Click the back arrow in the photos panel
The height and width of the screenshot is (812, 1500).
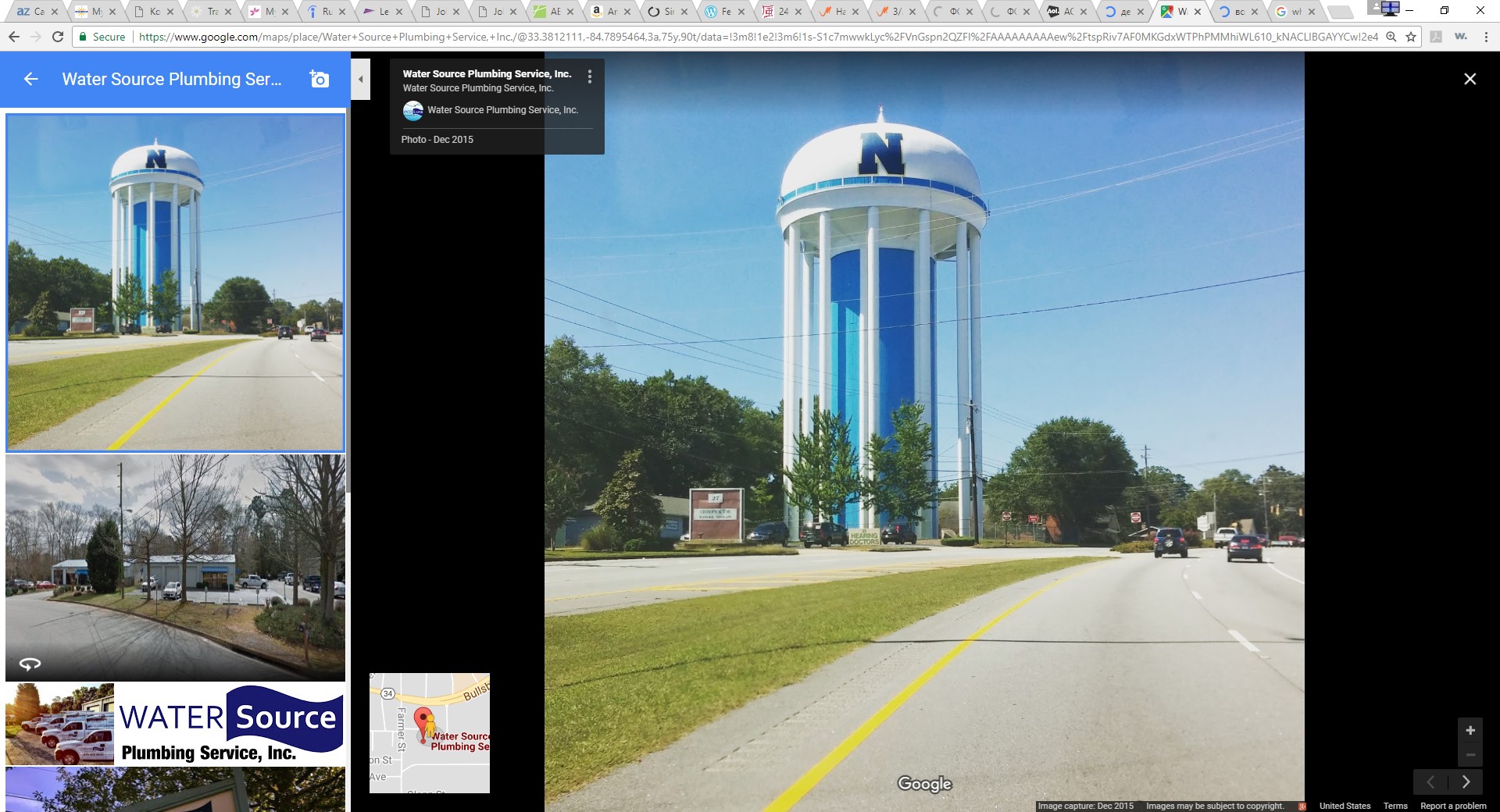(x=30, y=79)
